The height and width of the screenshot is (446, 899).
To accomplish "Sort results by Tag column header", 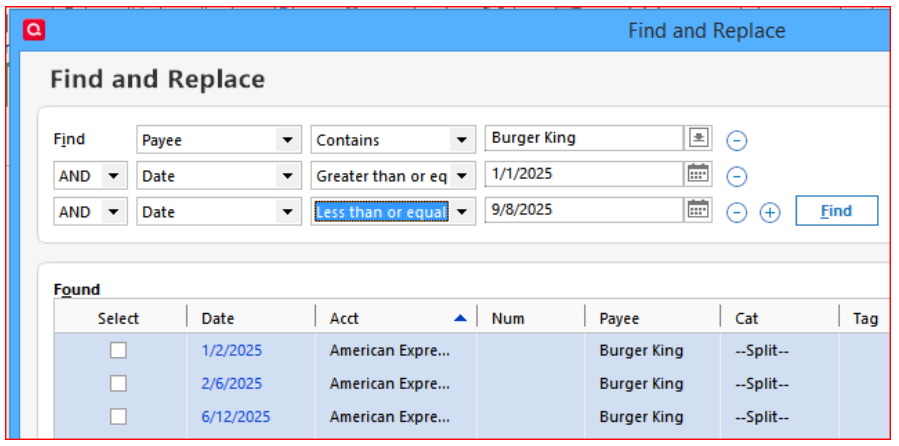I will 865,318.
